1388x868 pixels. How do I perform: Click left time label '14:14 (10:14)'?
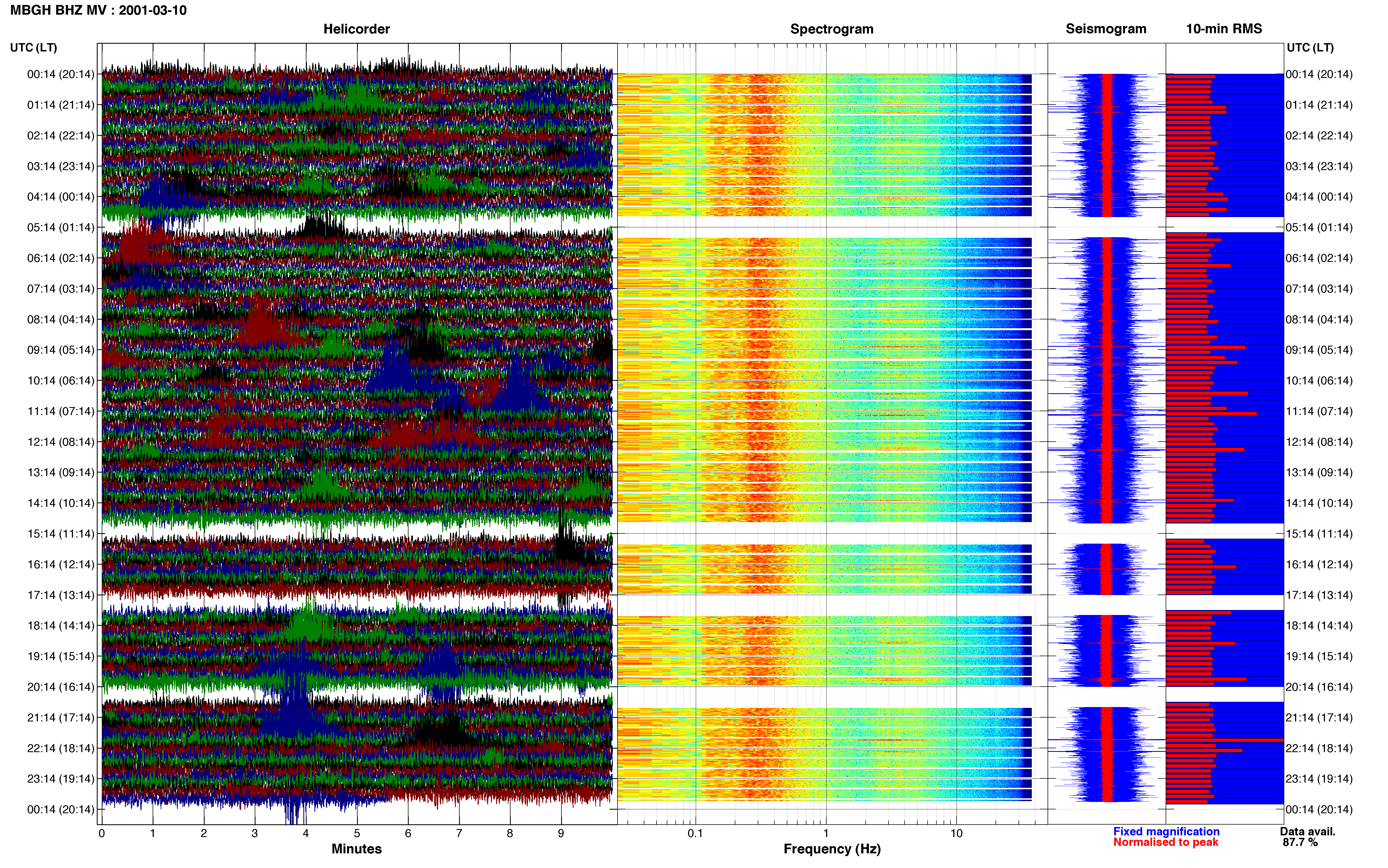point(61,503)
